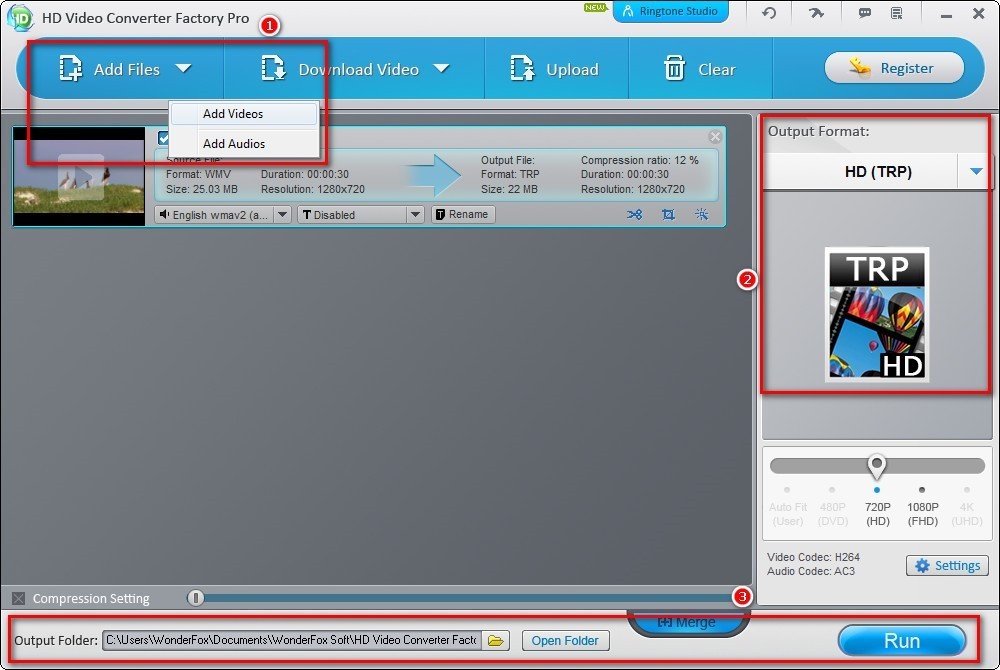Minimize the converter window
The height and width of the screenshot is (670, 1000).
(946, 14)
